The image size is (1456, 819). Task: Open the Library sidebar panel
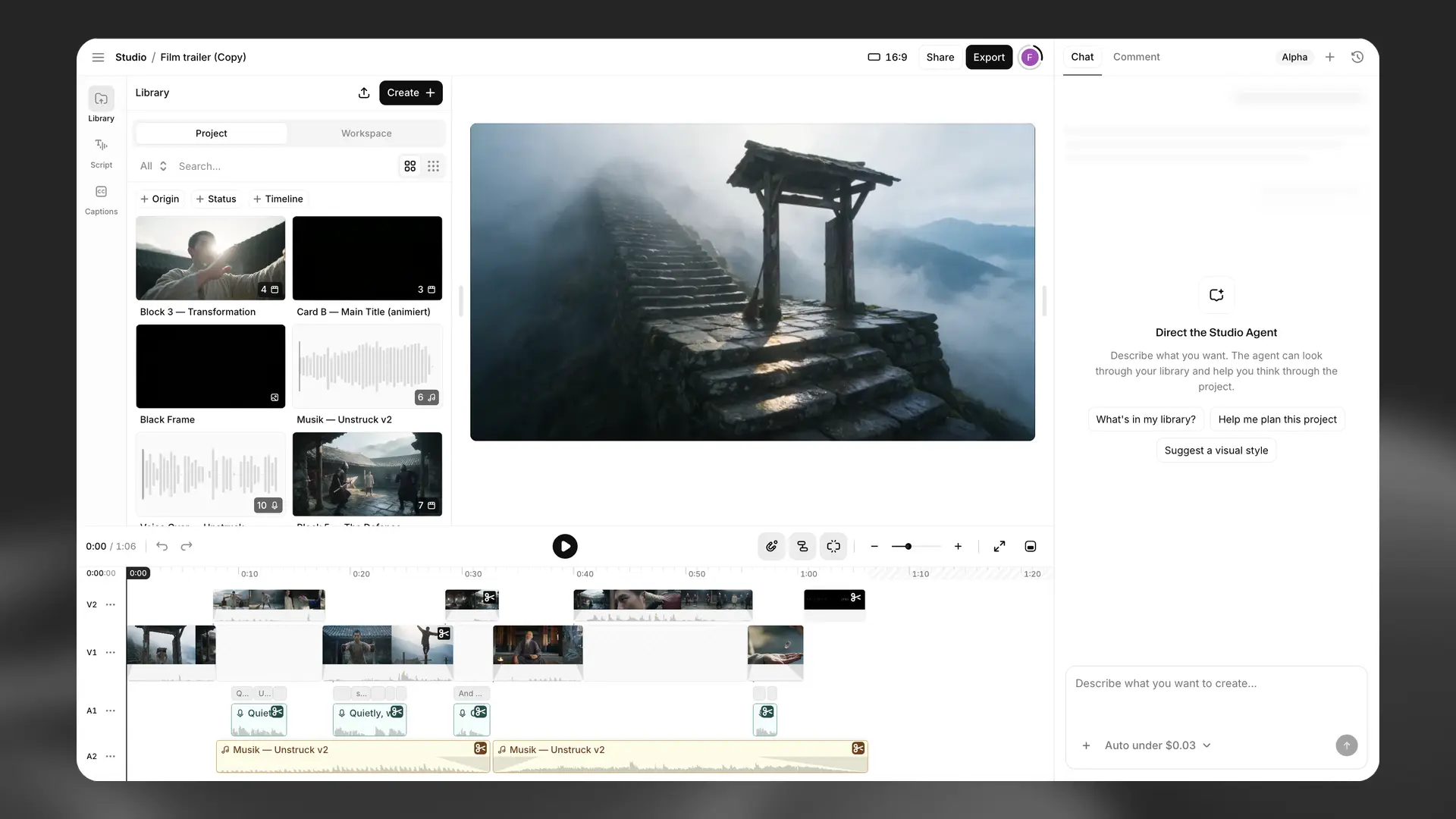(x=101, y=105)
